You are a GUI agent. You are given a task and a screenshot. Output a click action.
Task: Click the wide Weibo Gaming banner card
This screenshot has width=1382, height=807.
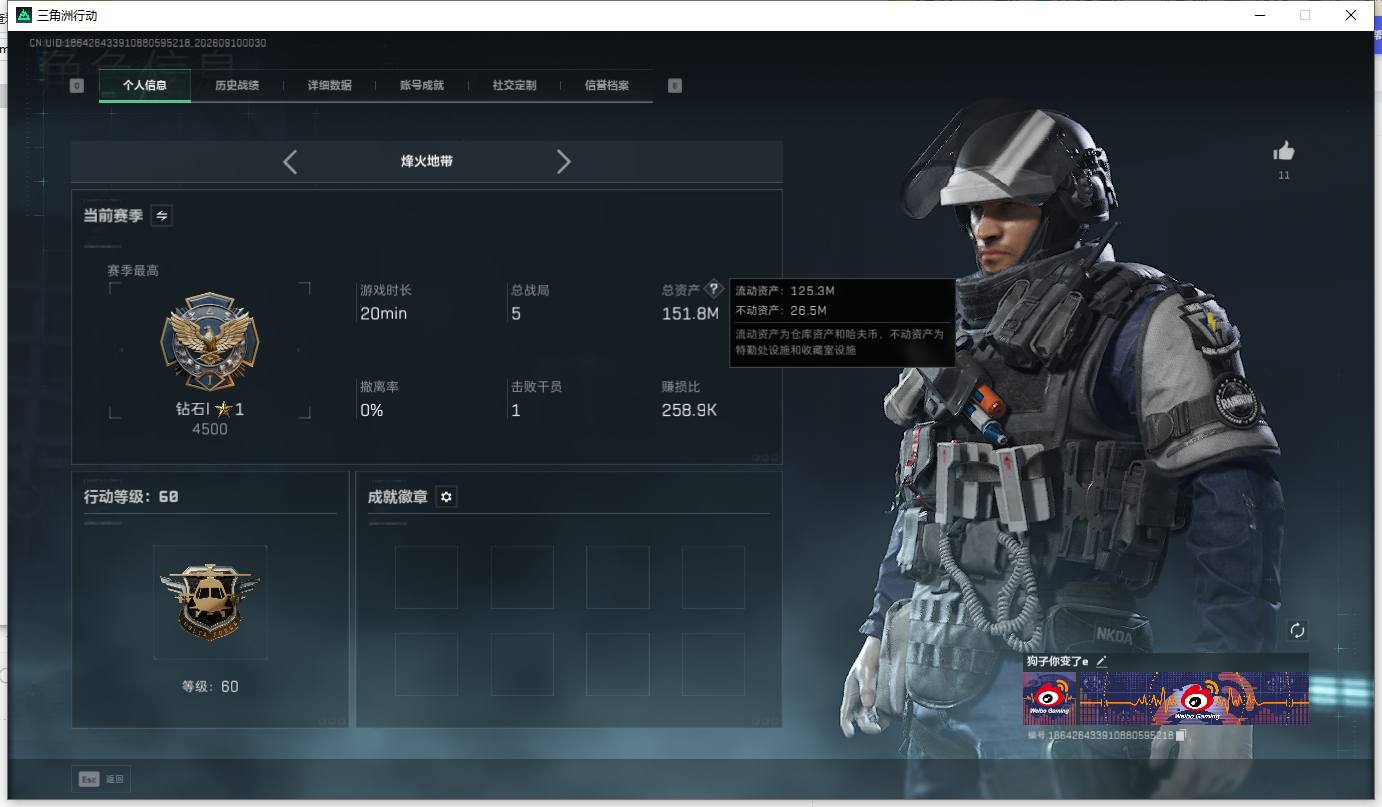click(1193, 698)
